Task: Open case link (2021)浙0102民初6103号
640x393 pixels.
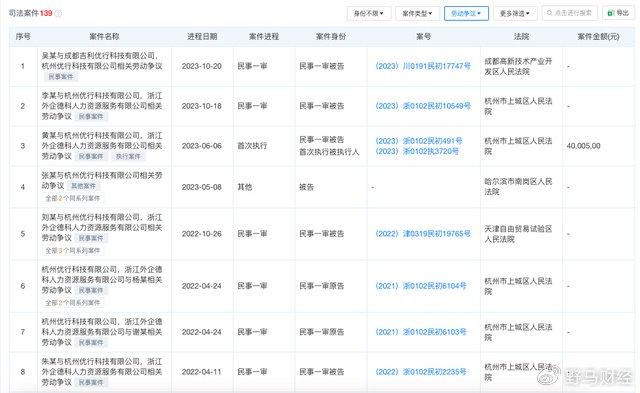Action: pos(420,332)
